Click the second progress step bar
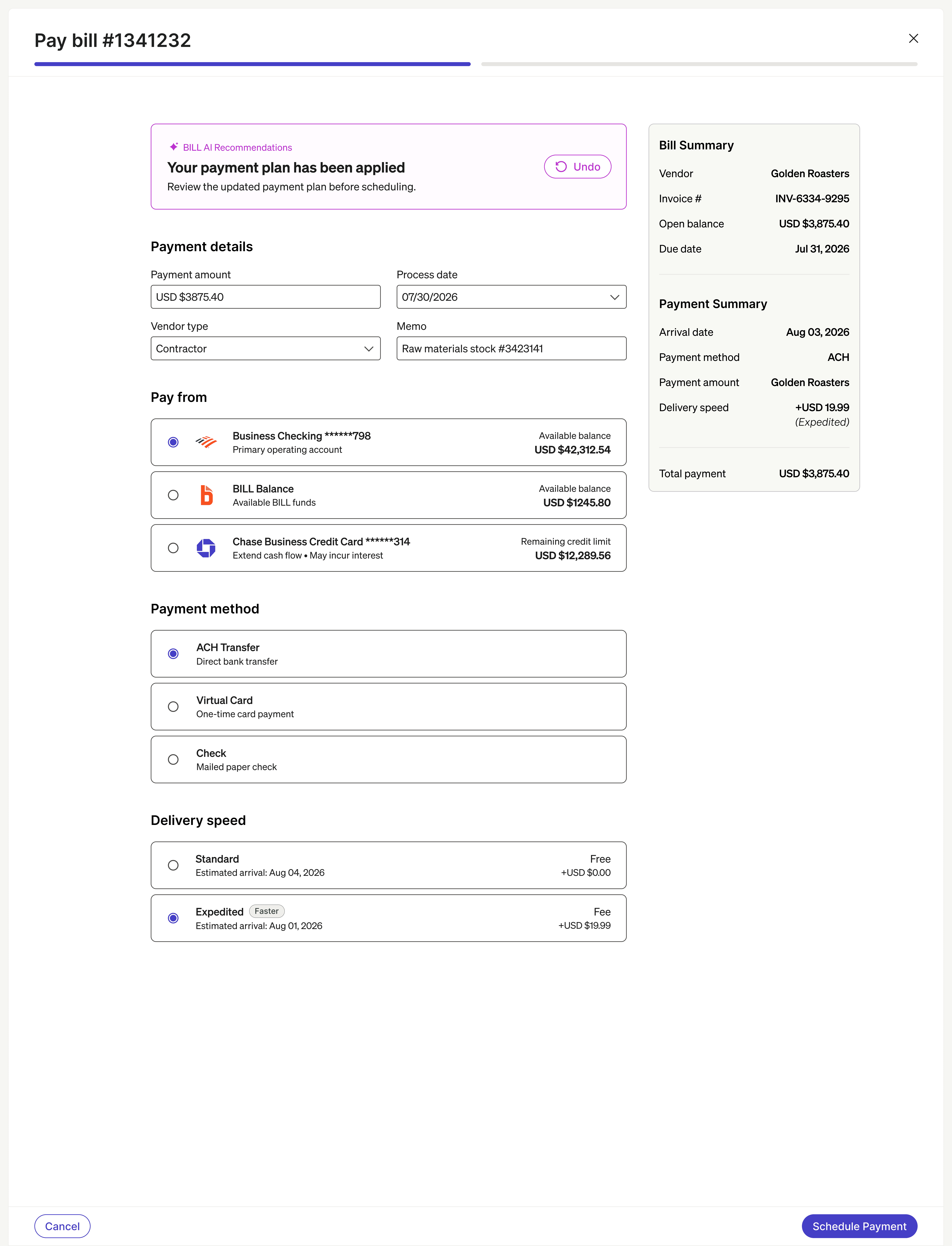Viewport: 952px width, 1246px height. pos(699,64)
